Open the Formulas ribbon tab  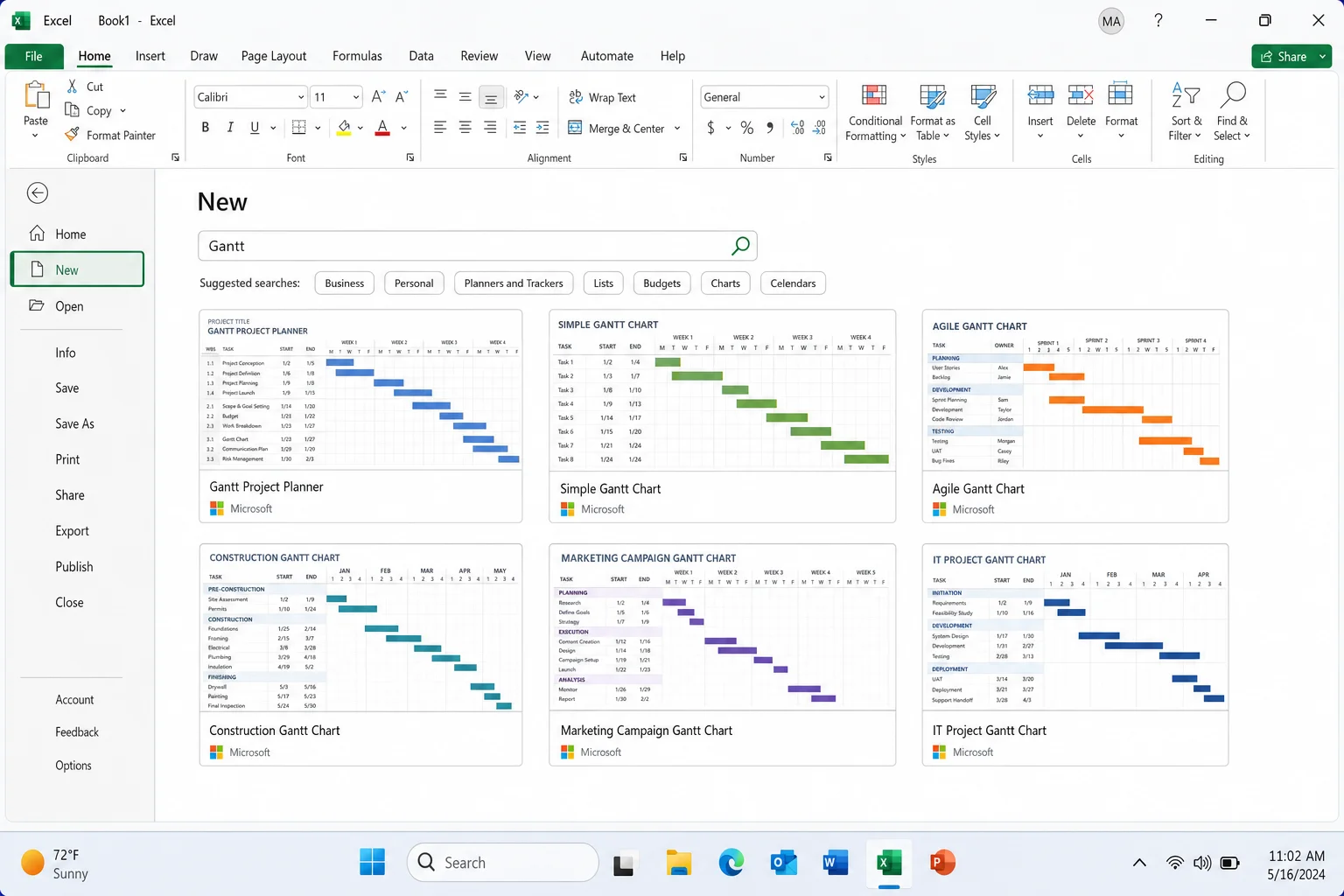[x=357, y=56]
